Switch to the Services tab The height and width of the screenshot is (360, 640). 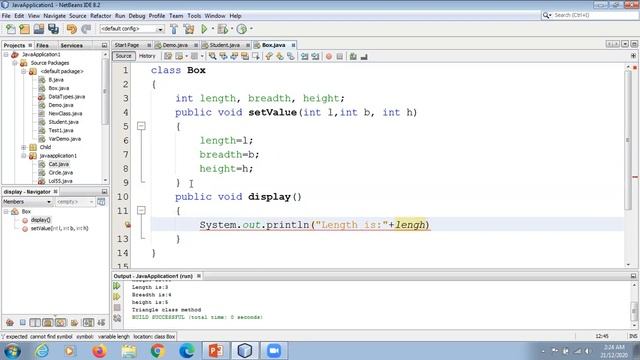coord(71,45)
